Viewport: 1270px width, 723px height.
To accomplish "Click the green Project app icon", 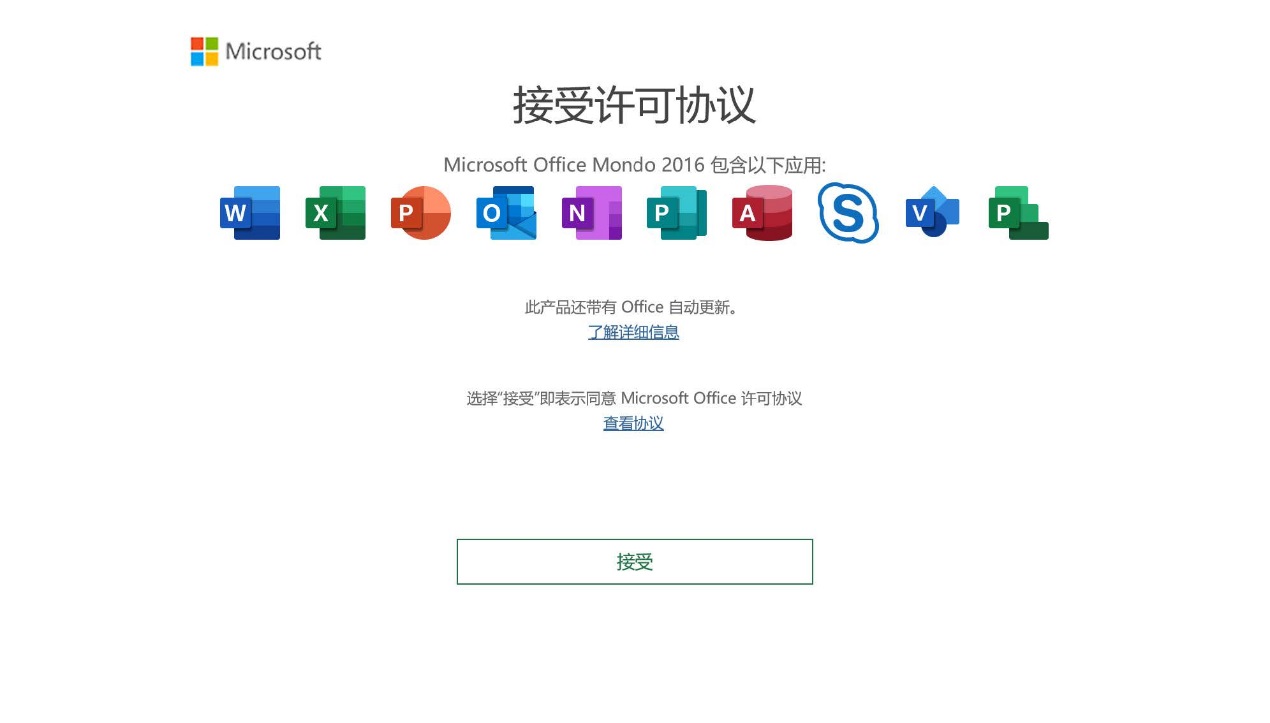I will [1018, 213].
